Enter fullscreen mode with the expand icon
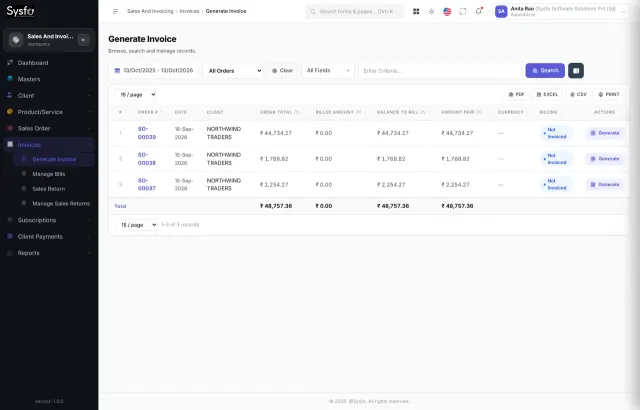This screenshot has width=640, height=410. [x=463, y=11]
